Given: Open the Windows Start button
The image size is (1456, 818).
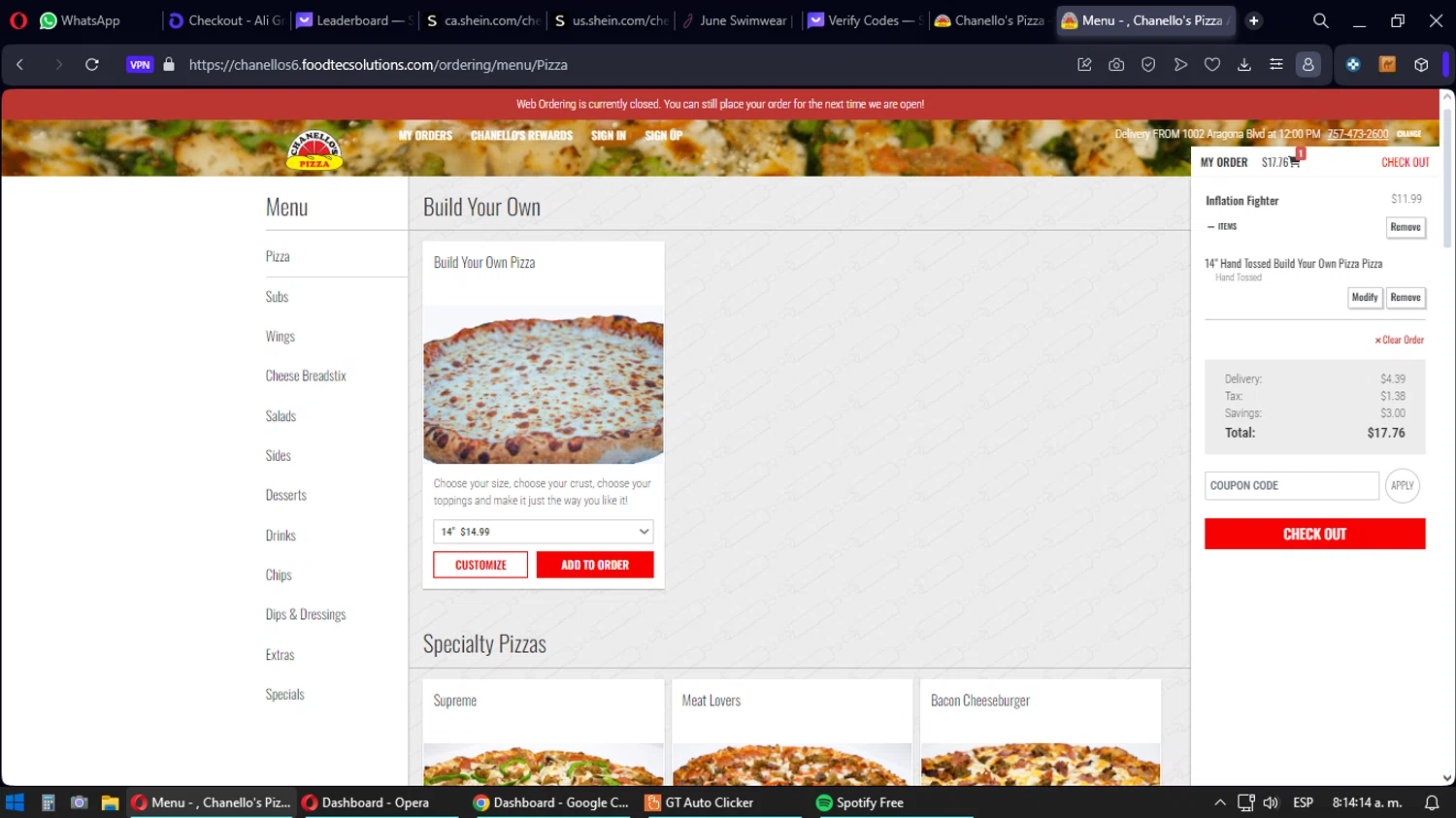Looking at the screenshot, I should tap(15, 802).
